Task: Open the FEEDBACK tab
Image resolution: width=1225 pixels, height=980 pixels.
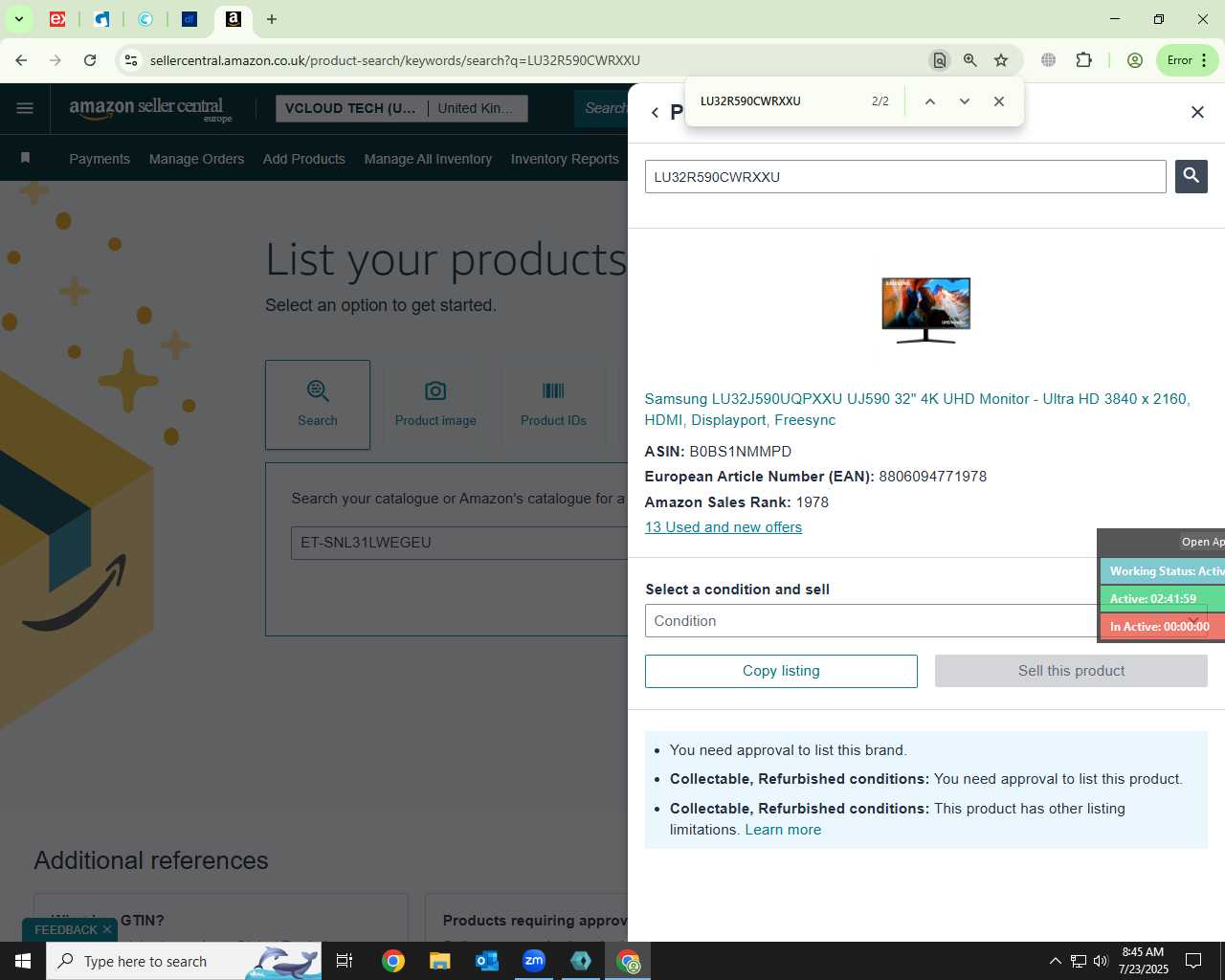Action: pos(65,930)
